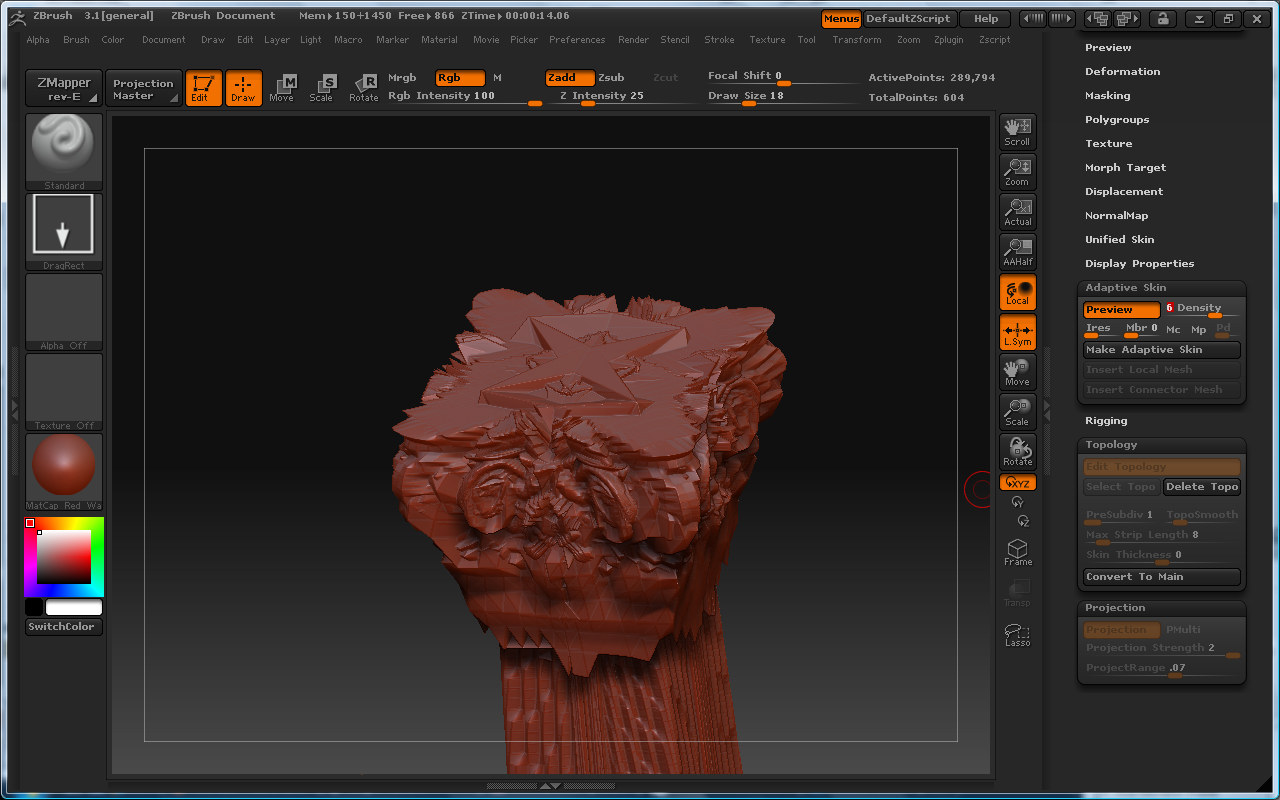Click the Frame mesh icon
This screenshot has height=800, width=1280.
click(x=1018, y=552)
